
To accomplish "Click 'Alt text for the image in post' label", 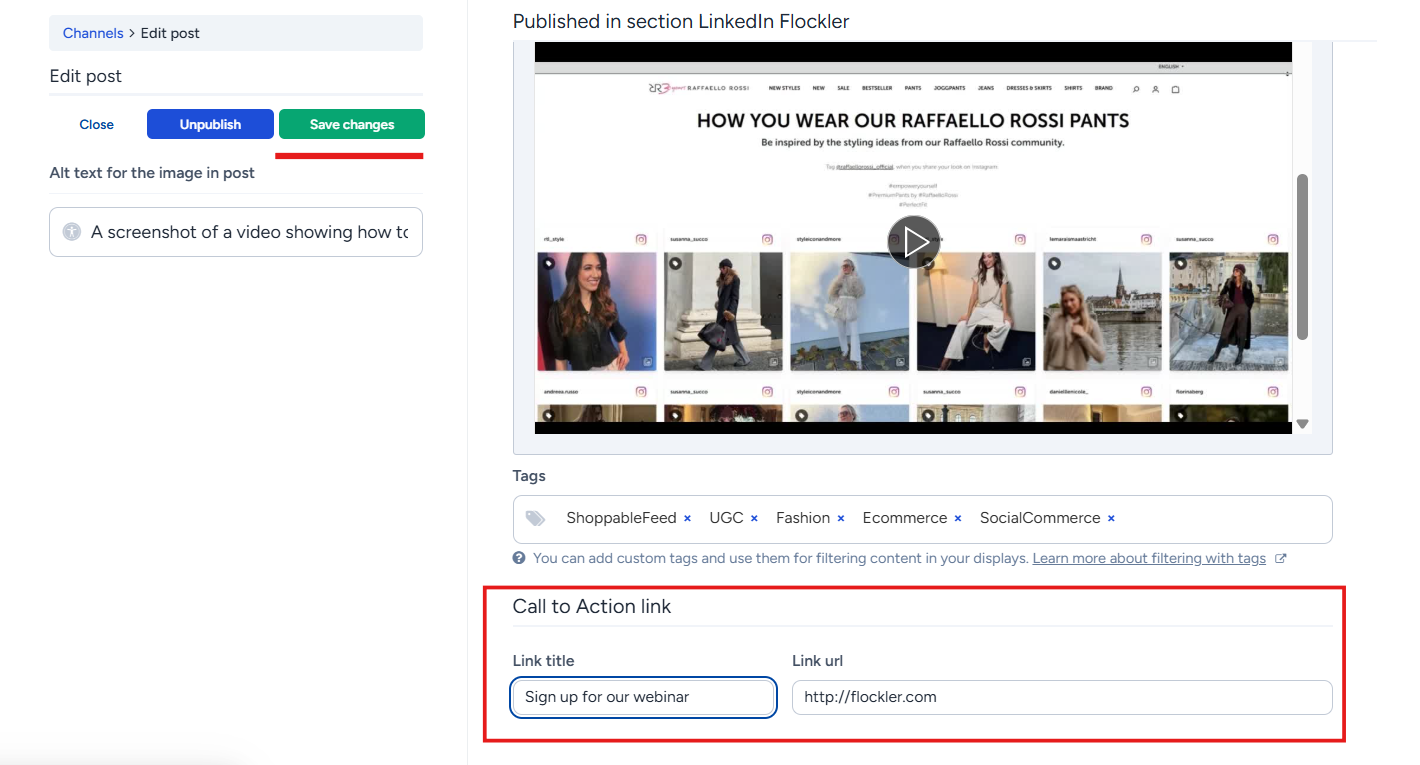I will click(152, 173).
